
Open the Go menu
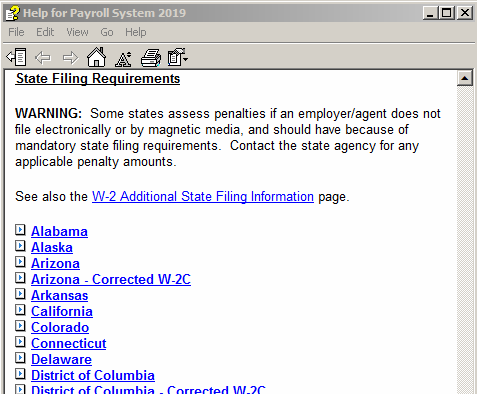[x=107, y=32]
